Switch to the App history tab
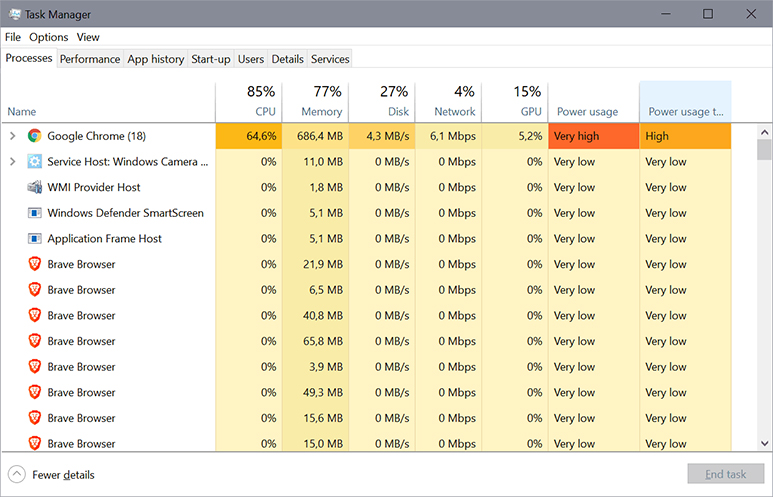Viewport: 773px width, 497px height. tap(155, 59)
